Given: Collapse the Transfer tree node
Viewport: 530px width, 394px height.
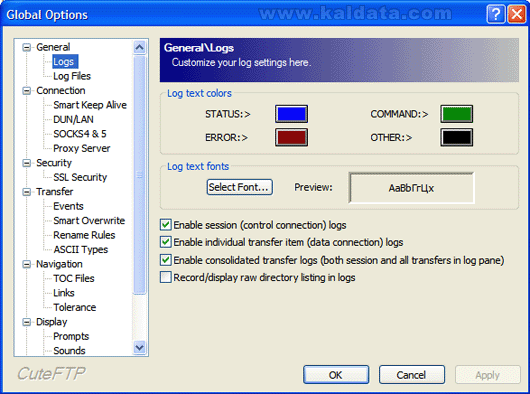Looking at the screenshot, I should point(26,192).
